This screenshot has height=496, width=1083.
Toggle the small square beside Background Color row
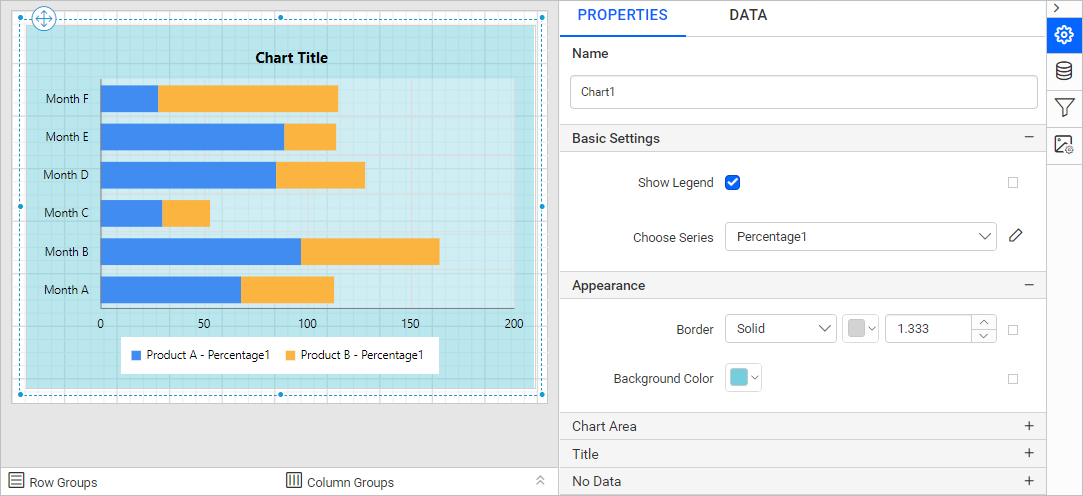1013,379
